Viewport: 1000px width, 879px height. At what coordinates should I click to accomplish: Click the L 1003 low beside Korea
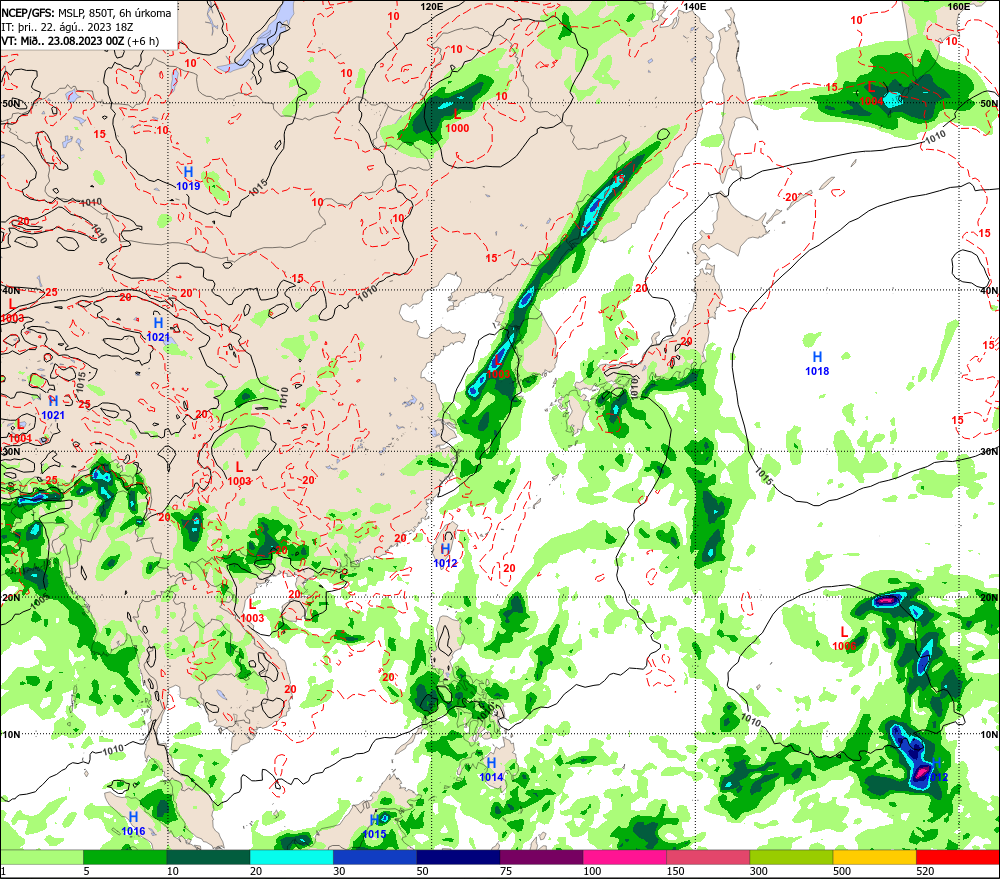click(x=498, y=367)
